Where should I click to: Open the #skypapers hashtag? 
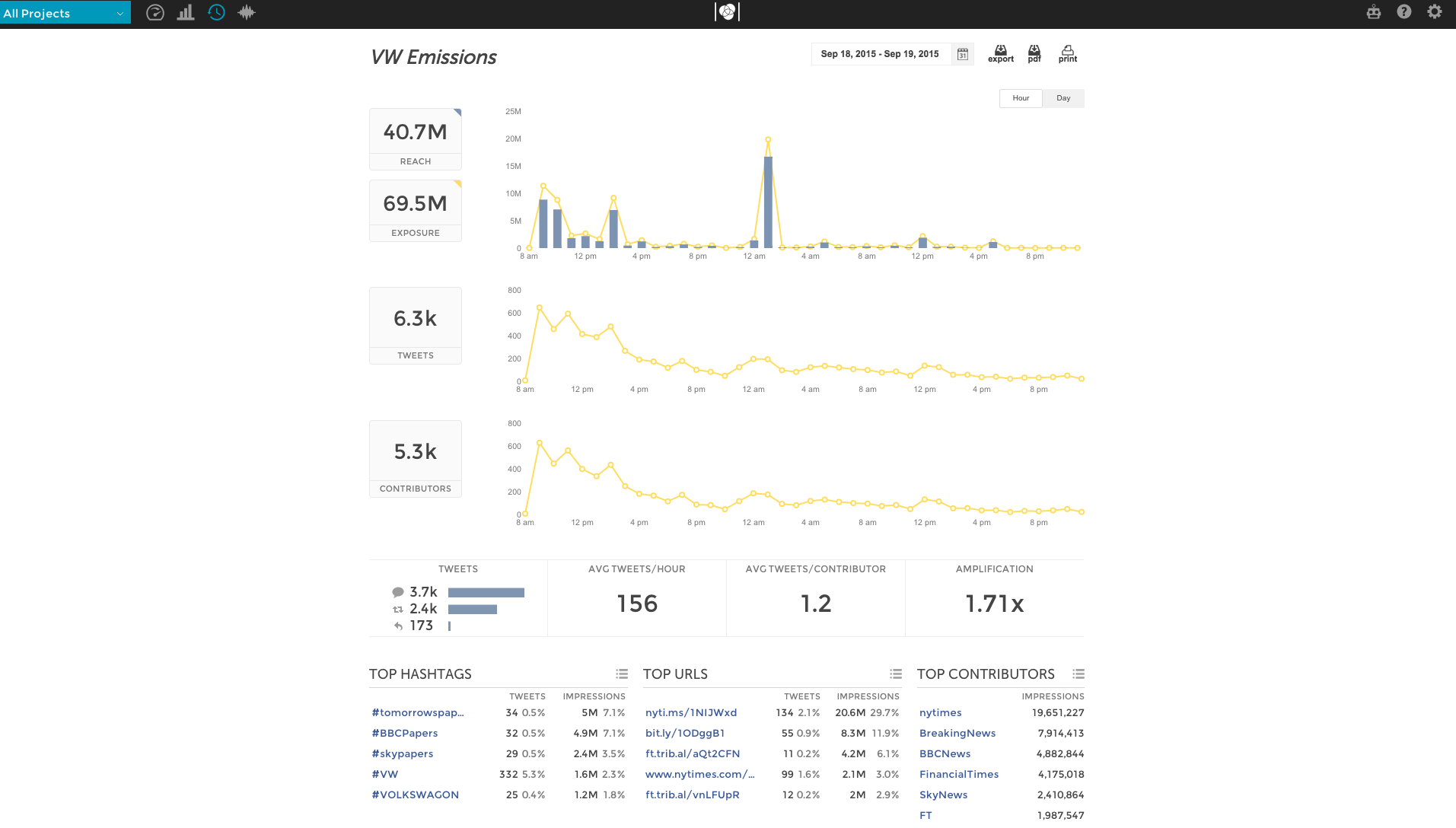[403, 754]
